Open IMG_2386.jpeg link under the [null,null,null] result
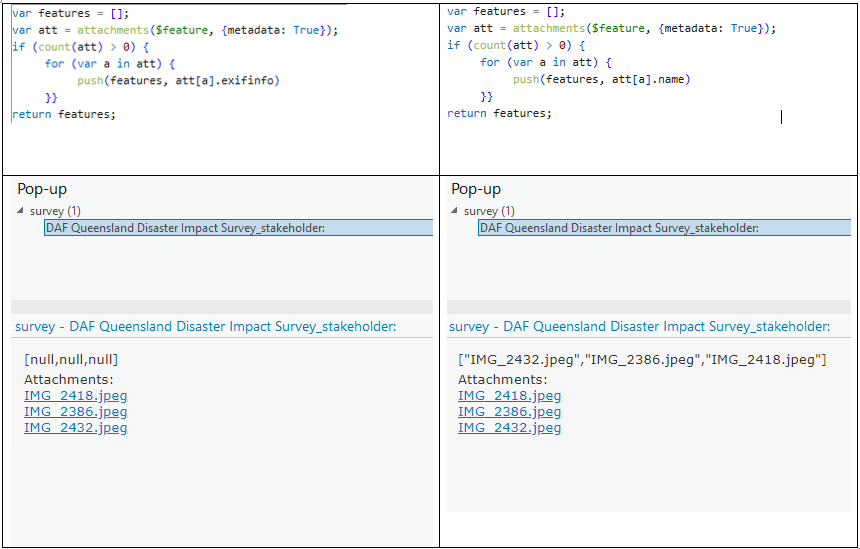This screenshot has height=549, width=860. click(x=76, y=411)
